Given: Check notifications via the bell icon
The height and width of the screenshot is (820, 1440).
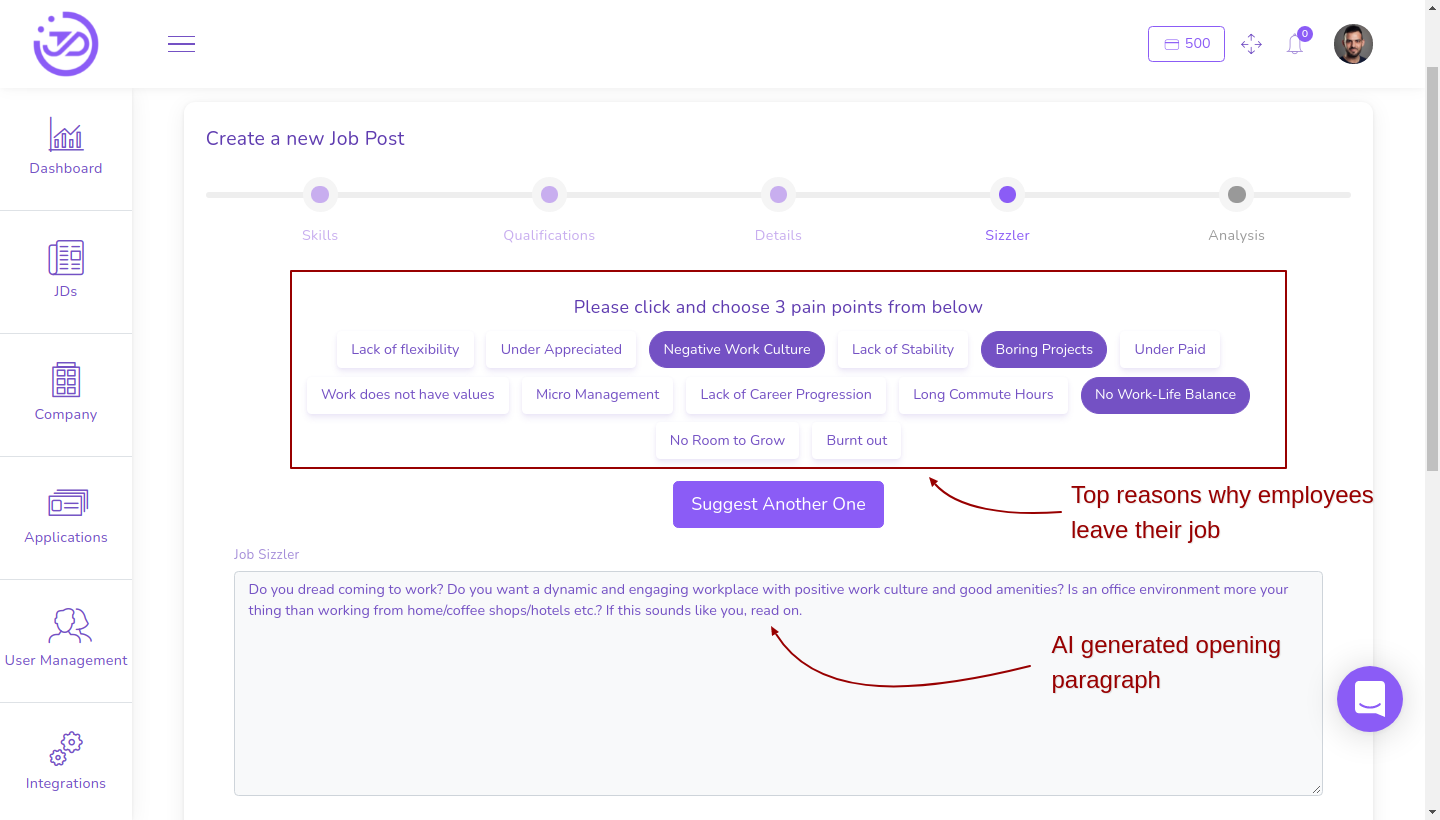Looking at the screenshot, I should pos(1294,43).
